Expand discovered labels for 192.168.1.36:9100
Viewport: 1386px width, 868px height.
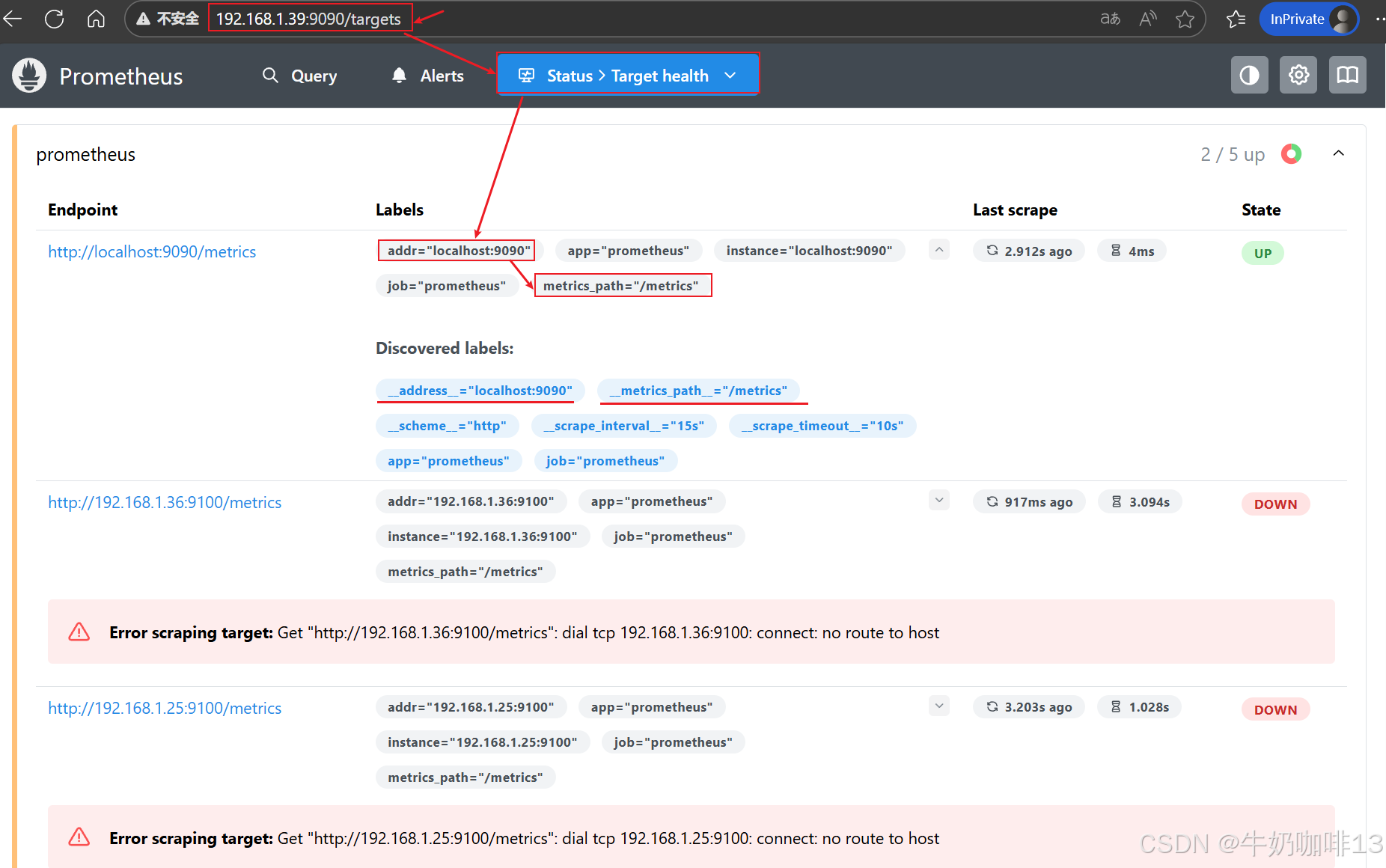coord(939,500)
